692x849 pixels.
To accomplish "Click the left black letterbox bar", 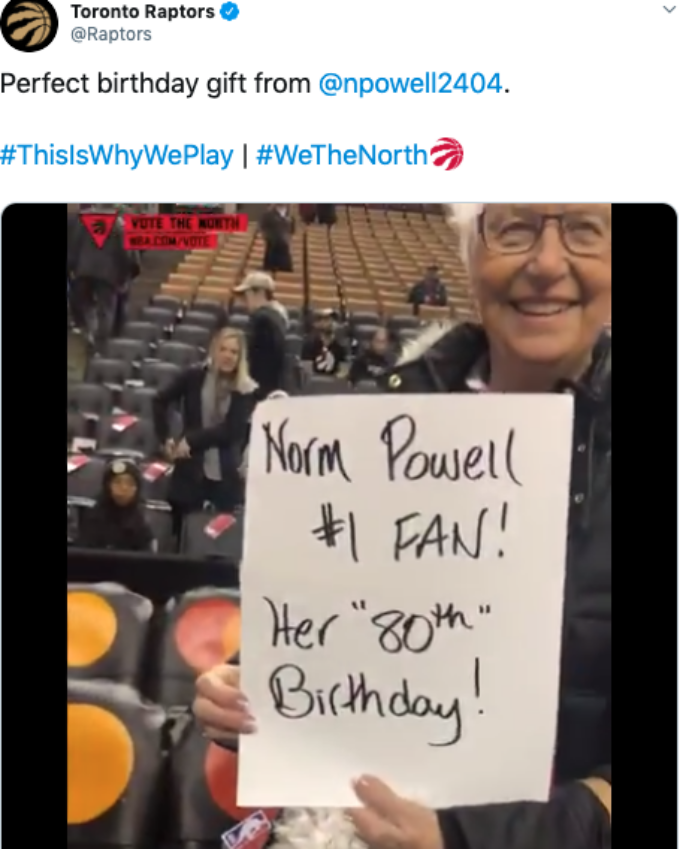I will point(35,526).
